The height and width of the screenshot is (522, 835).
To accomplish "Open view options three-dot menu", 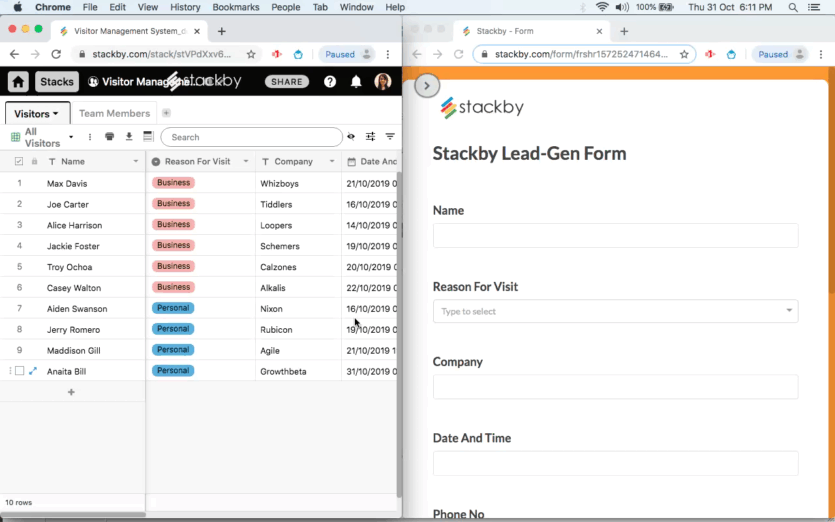I will [89, 137].
